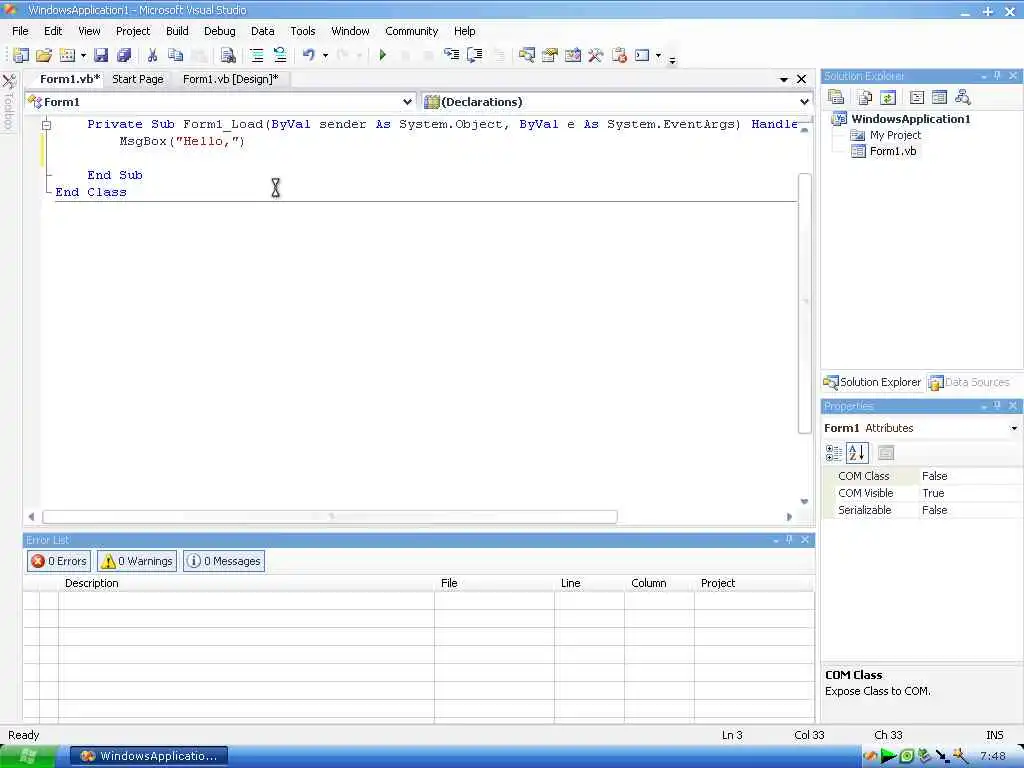Image resolution: width=1024 pixels, height=768 pixels.
Task: Cut selection with the scissors icon
Action: click(x=152, y=56)
